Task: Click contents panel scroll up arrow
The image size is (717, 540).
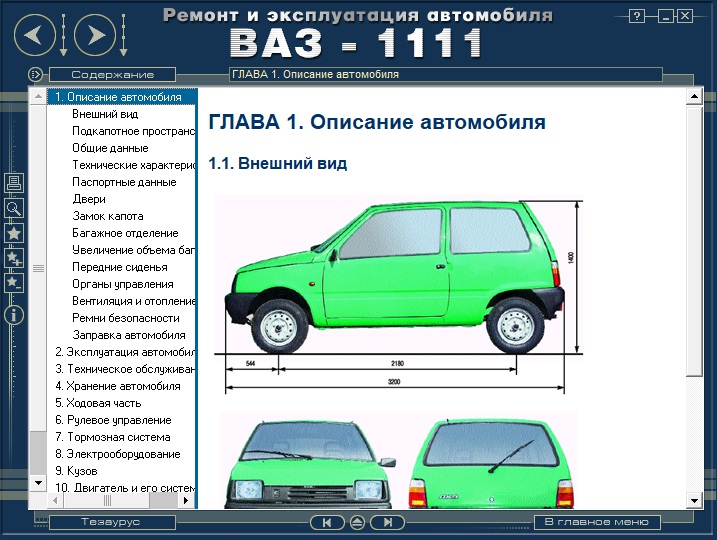Action: click(38, 96)
